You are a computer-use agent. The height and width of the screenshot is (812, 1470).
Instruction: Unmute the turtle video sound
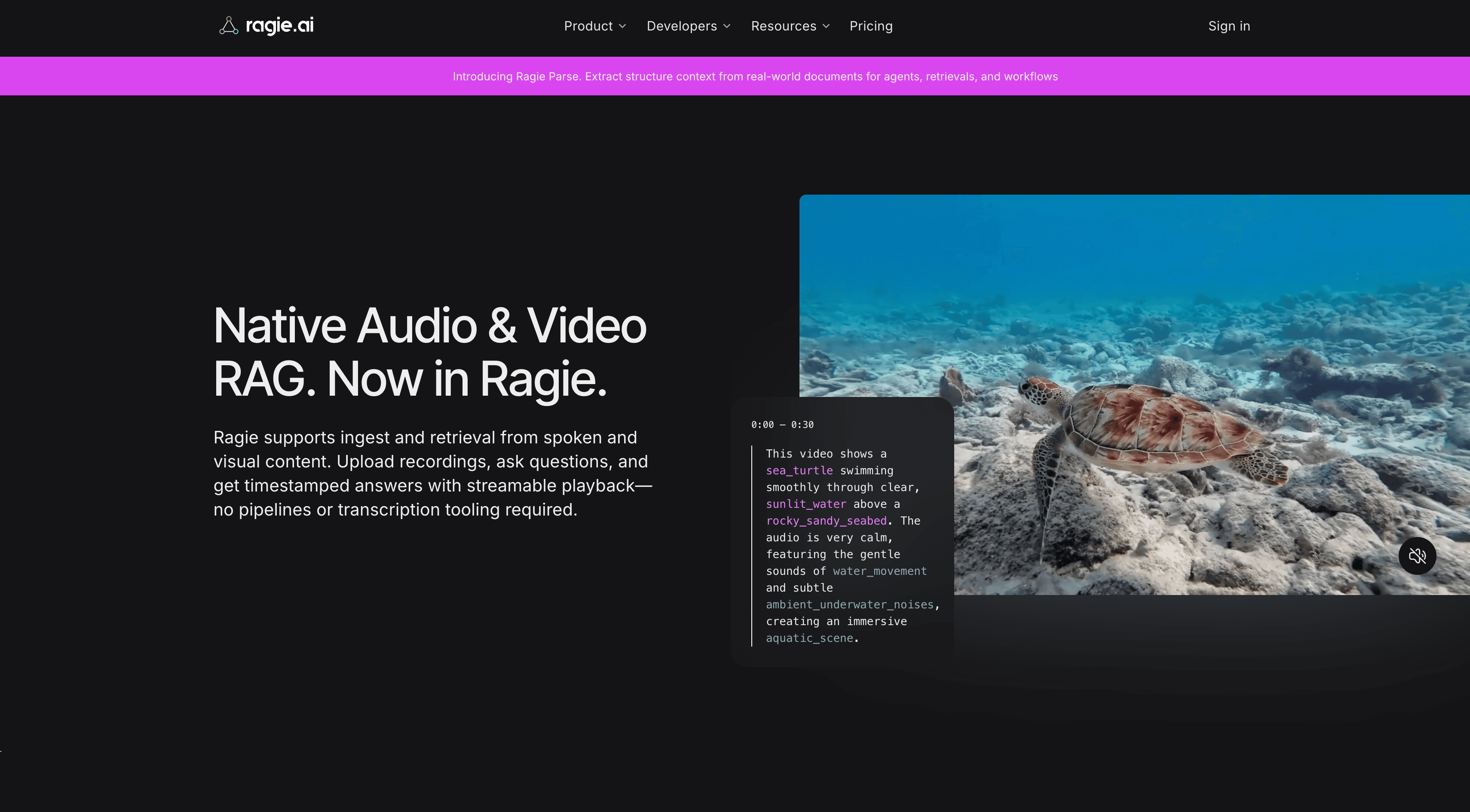1417,556
